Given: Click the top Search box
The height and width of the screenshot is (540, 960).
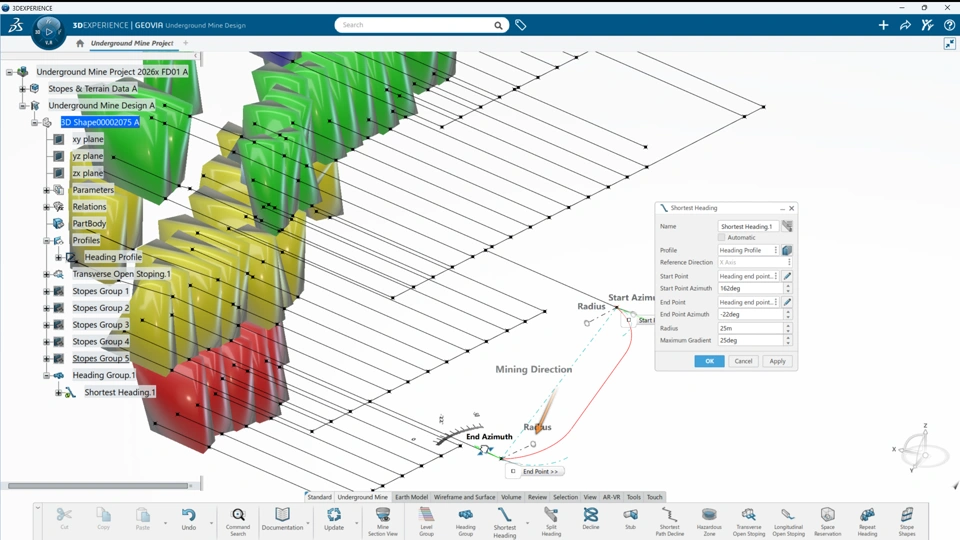Looking at the screenshot, I should (421, 25).
